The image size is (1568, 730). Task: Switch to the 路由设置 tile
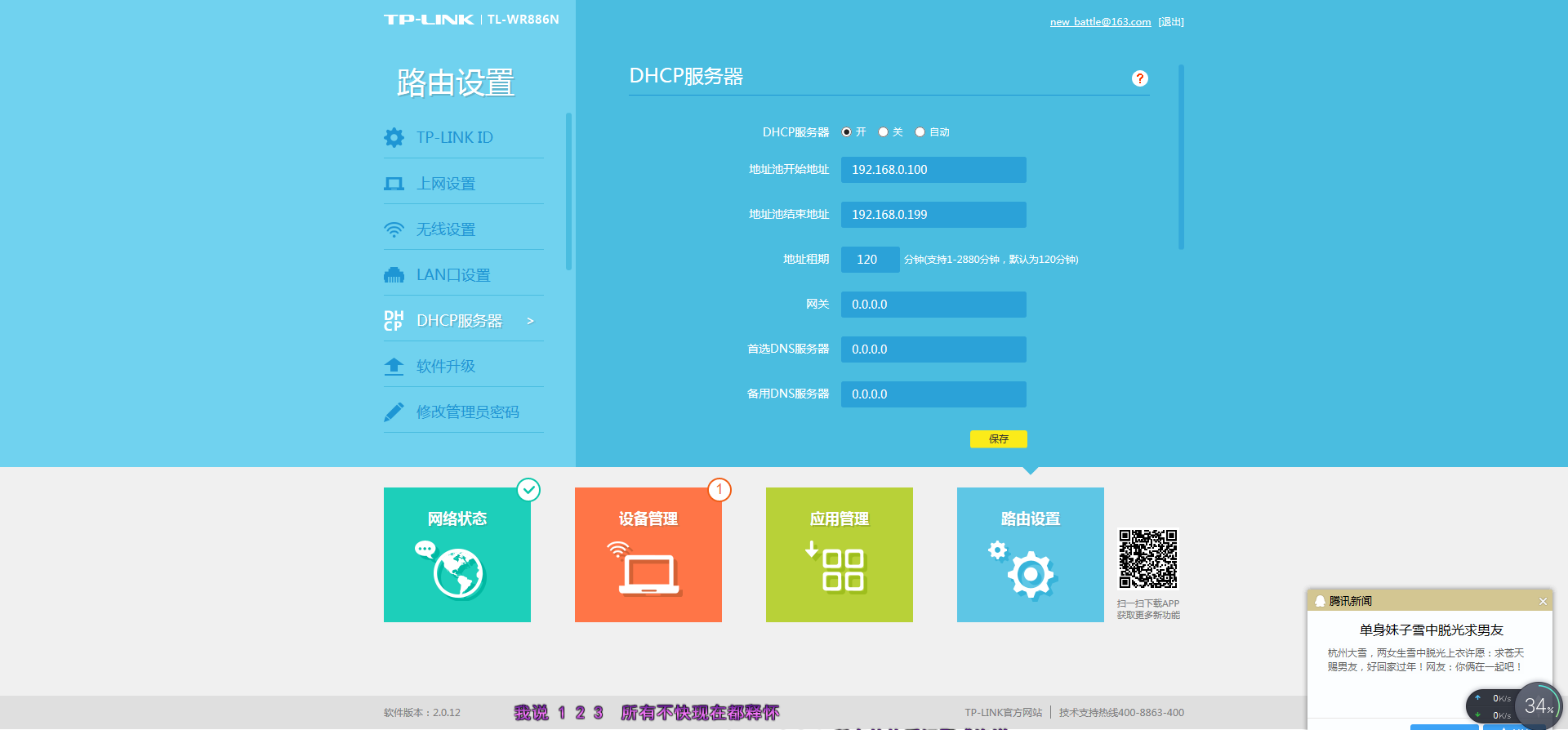[1031, 555]
